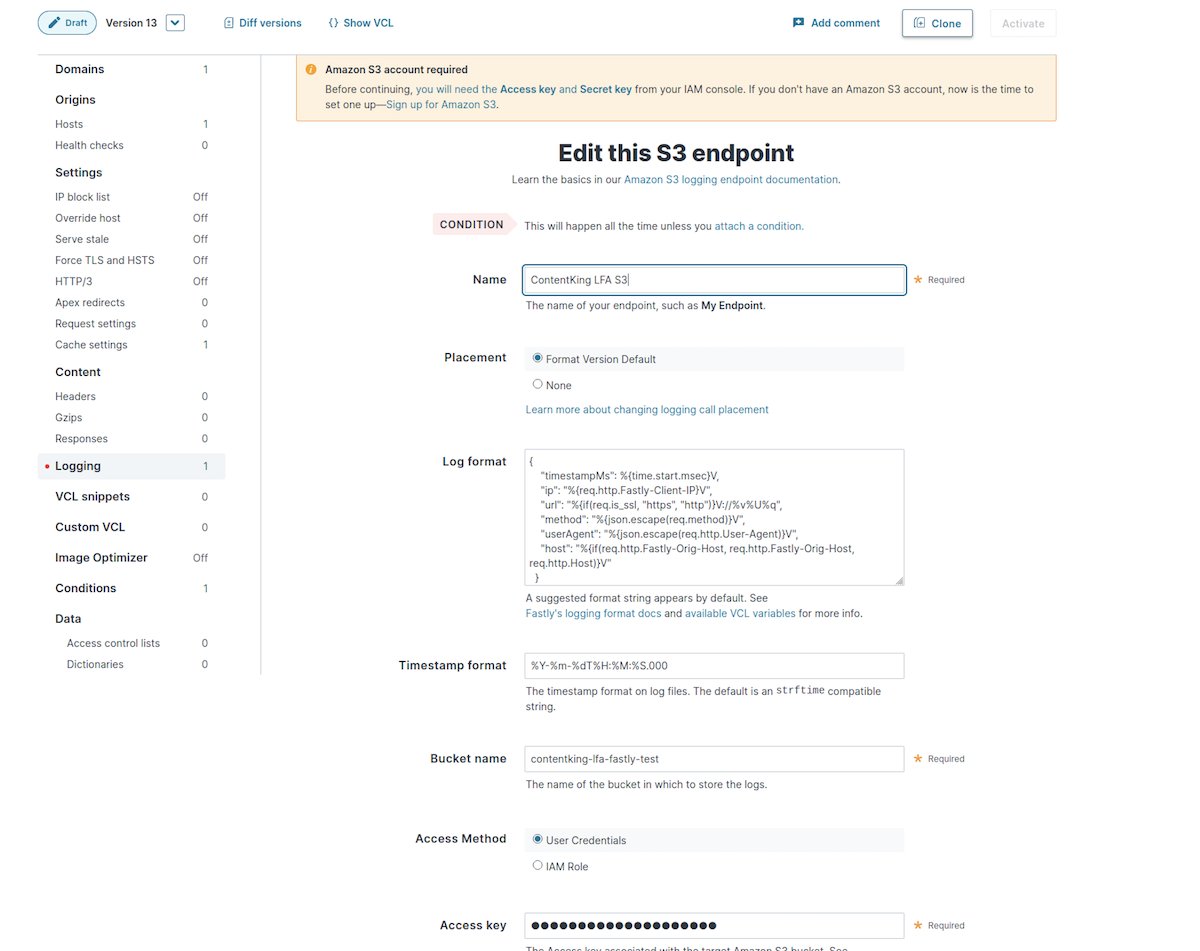Click the Show VCL braces icon
Screen dimensions: 1200x951
pos(333,23)
